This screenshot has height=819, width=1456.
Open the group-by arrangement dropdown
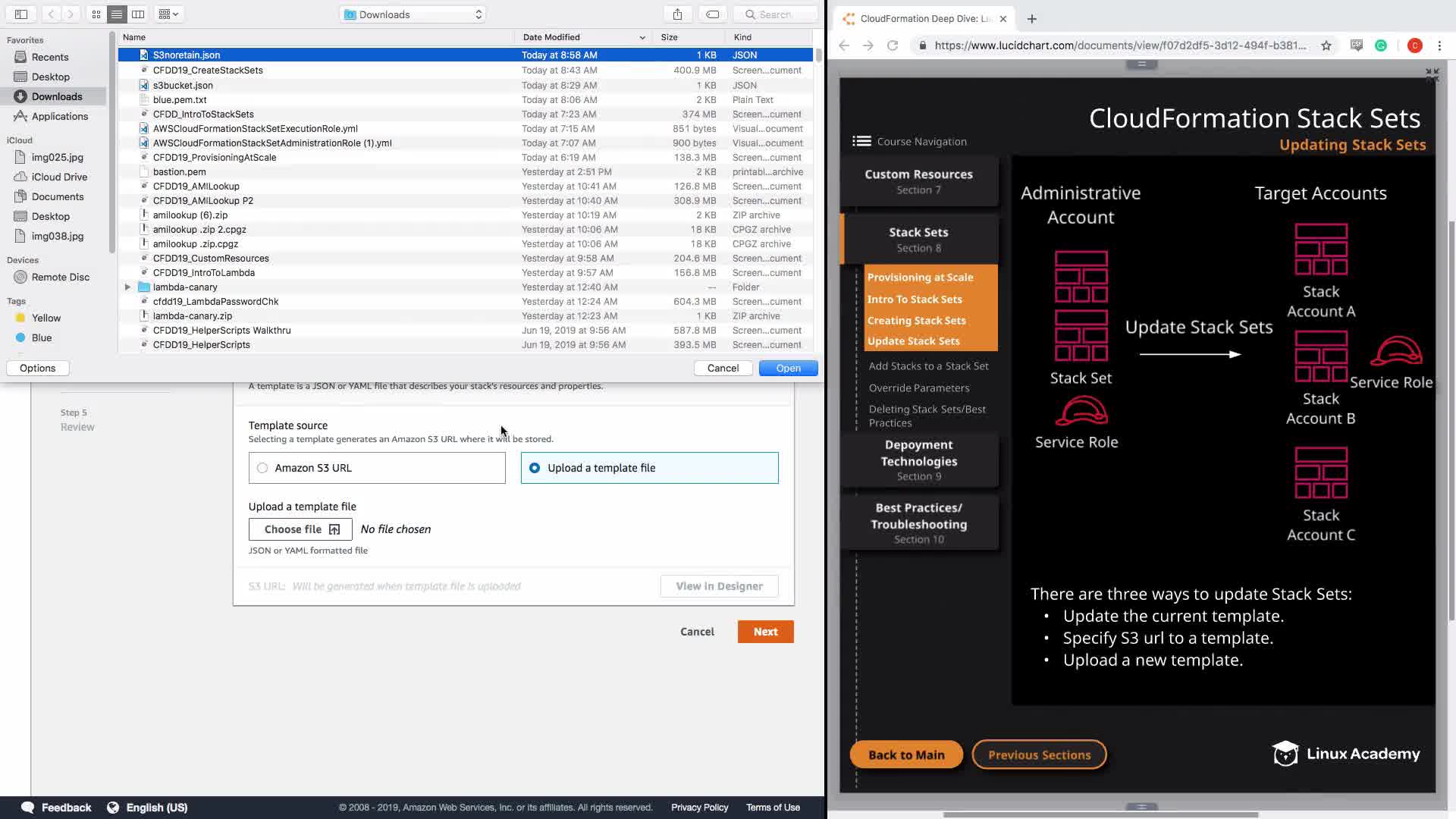pos(168,14)
